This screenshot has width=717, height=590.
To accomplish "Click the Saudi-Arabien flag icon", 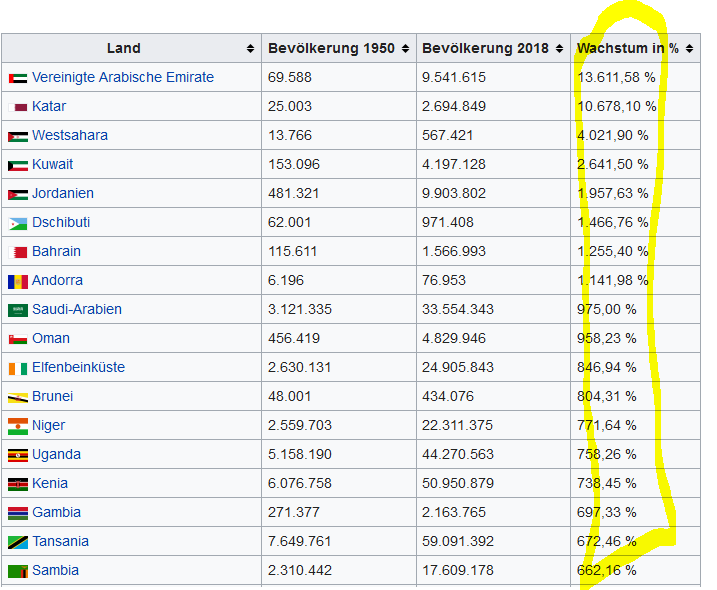I will coord(18,310).
